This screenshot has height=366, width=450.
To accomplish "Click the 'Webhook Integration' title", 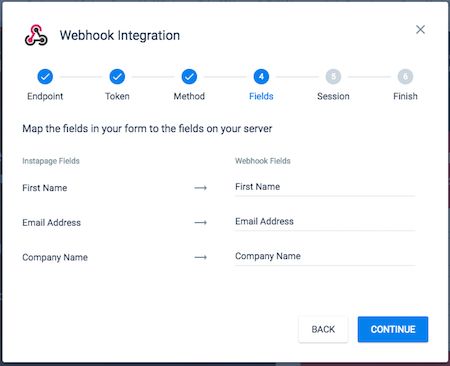I will point(120,35).
